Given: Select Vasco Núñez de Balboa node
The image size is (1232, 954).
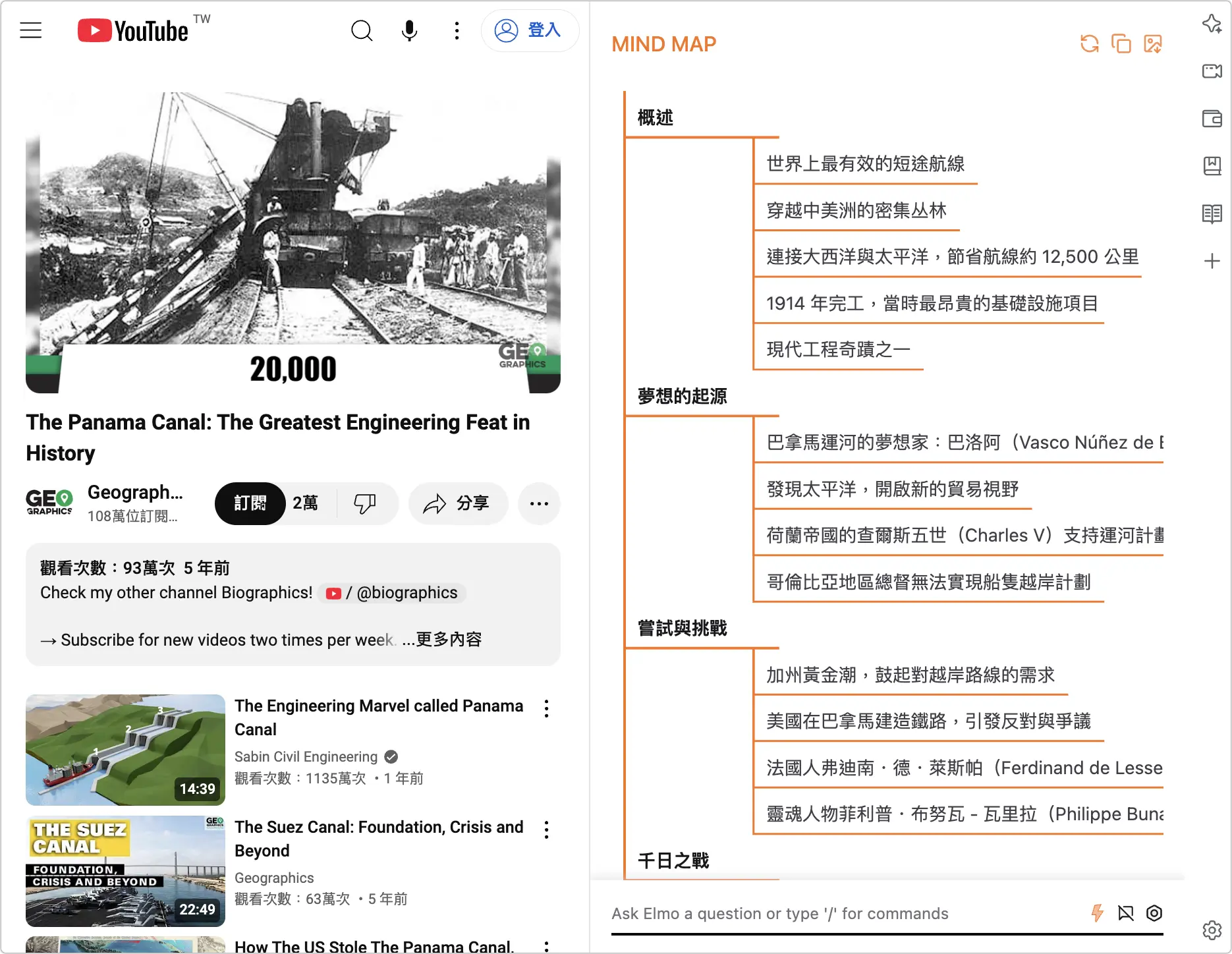Looking at the screenshot, I should click(x=965, y=443).
